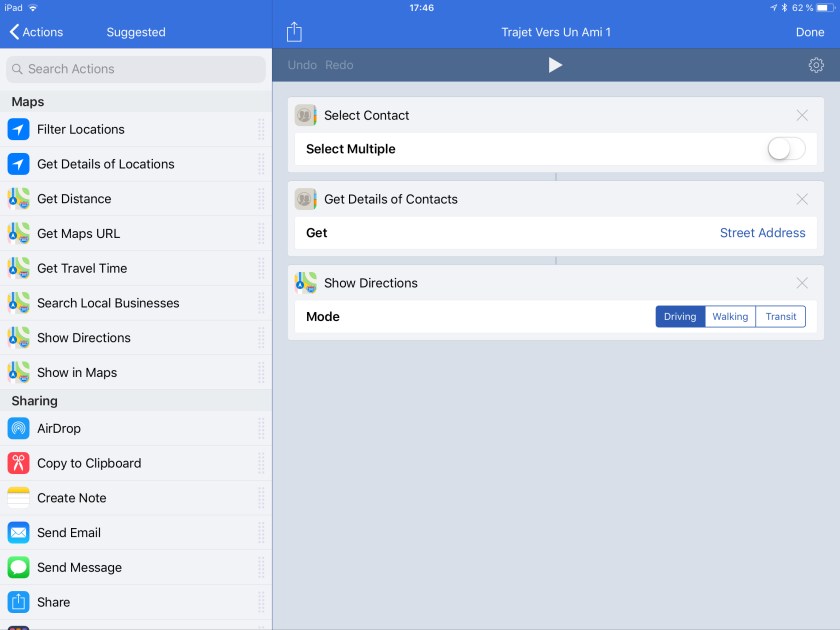Choose Walking as the directions mode
The height and width of the screenshot is (630, 840).
pyautogui.click(x=730, y=317)
